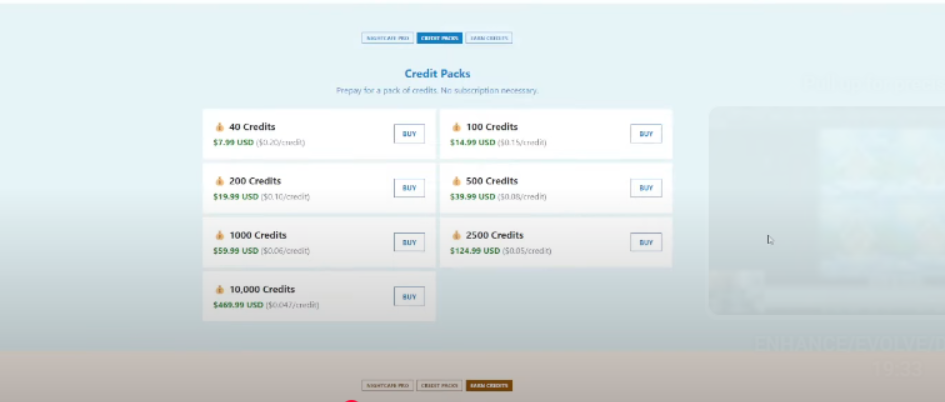Click the credit icon beside 100 Credits
This screenshot has height=402, width=945.
coord(456,127)
